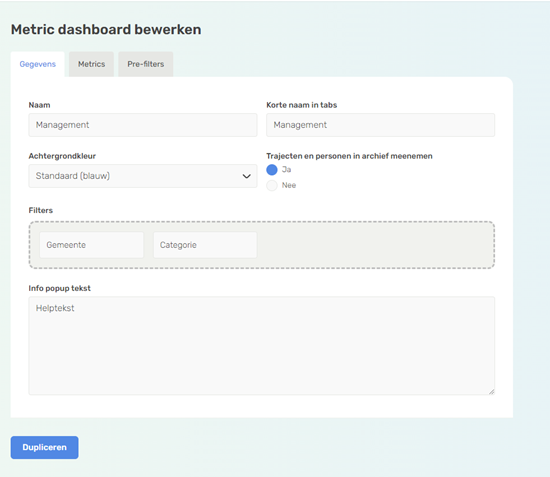Click the Trajecten en personen in archief label
The width and height of the screenshot is (550, 477).
349,156
